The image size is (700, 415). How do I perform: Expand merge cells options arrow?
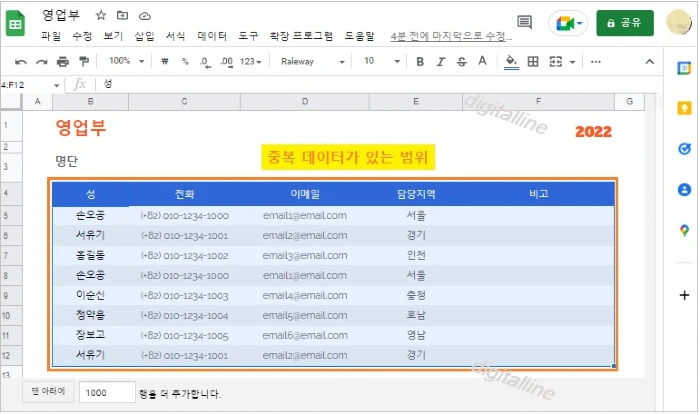[x=572, y=62]
